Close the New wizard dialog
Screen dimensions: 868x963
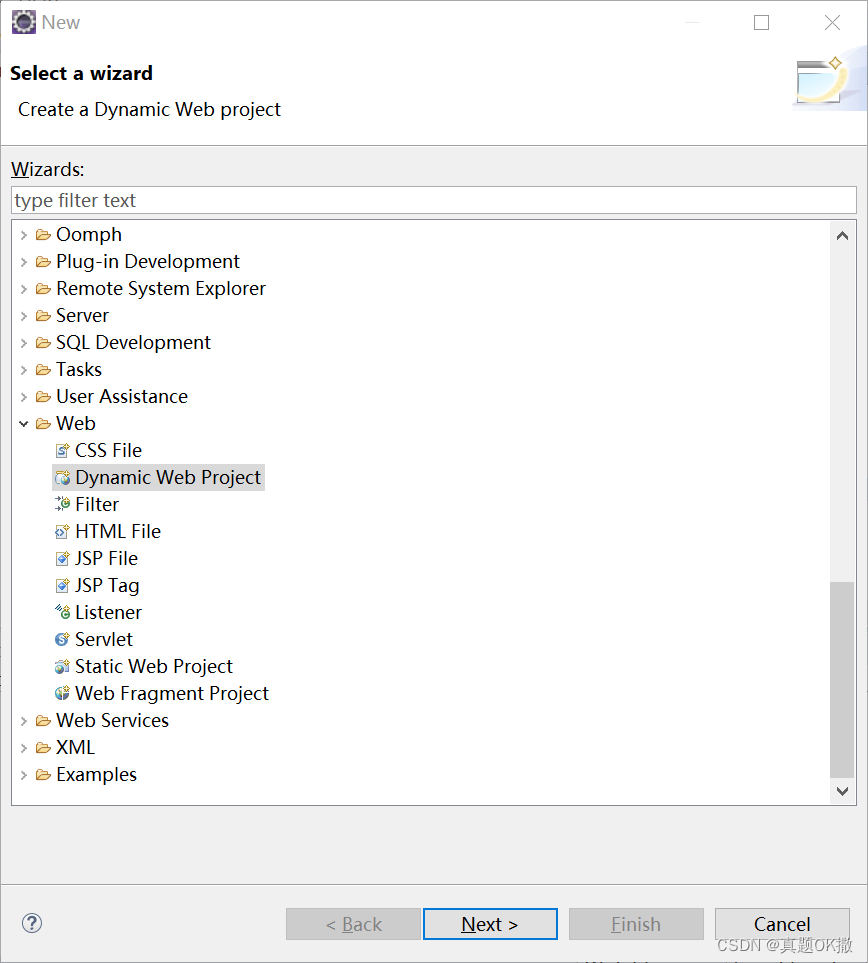click(x=832, y=23)
